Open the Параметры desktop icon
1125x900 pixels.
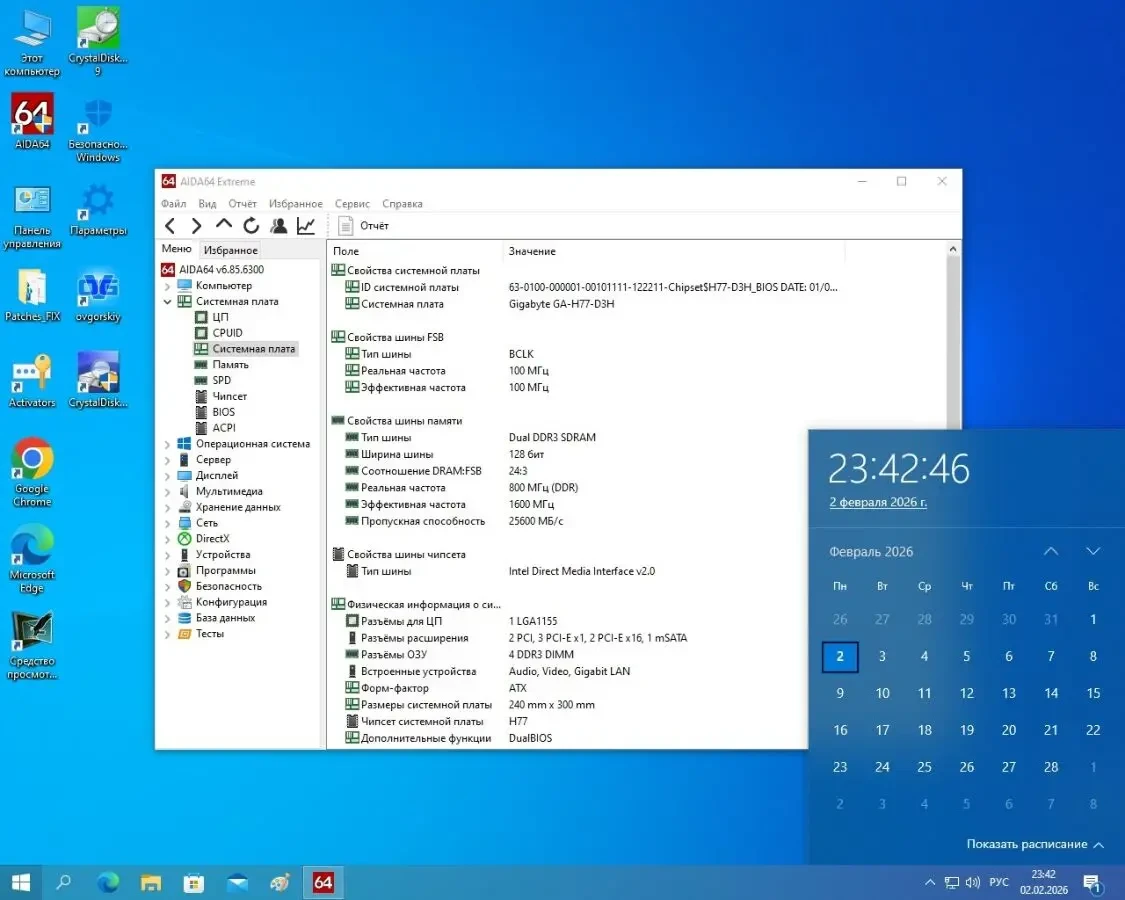pyautogui.click(x=98, y=210)
